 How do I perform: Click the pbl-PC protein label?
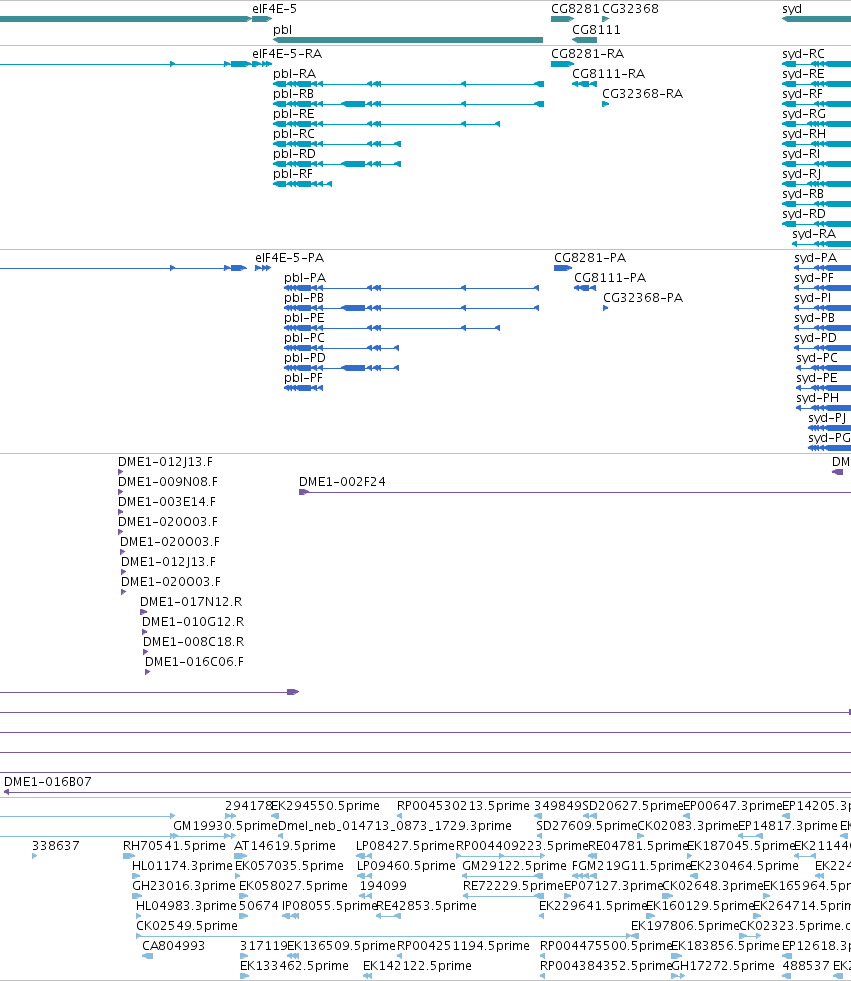304,338
